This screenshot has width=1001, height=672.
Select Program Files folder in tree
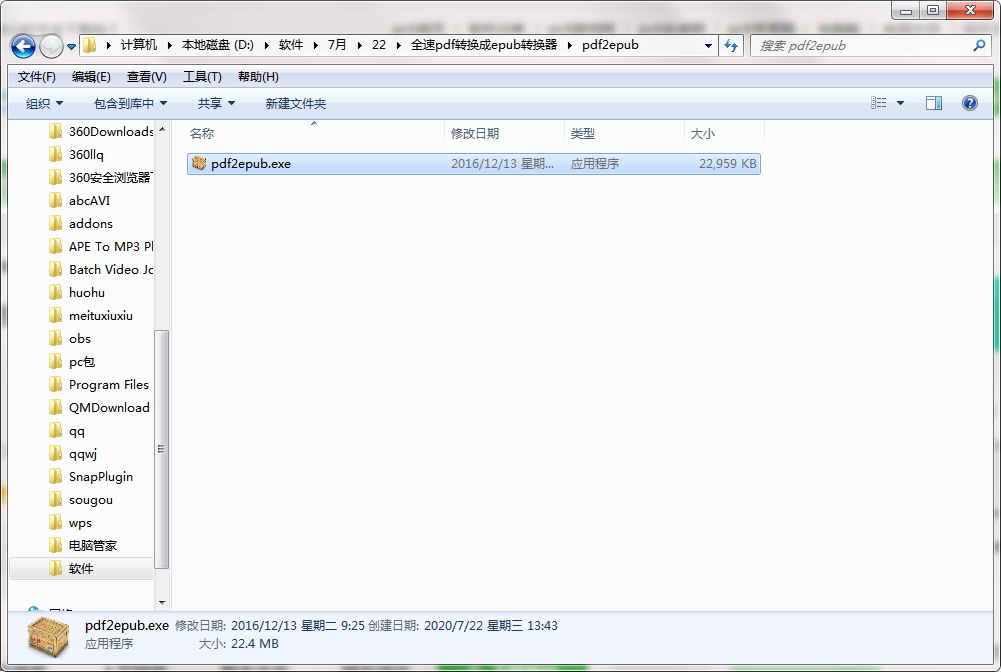[99, 385]
